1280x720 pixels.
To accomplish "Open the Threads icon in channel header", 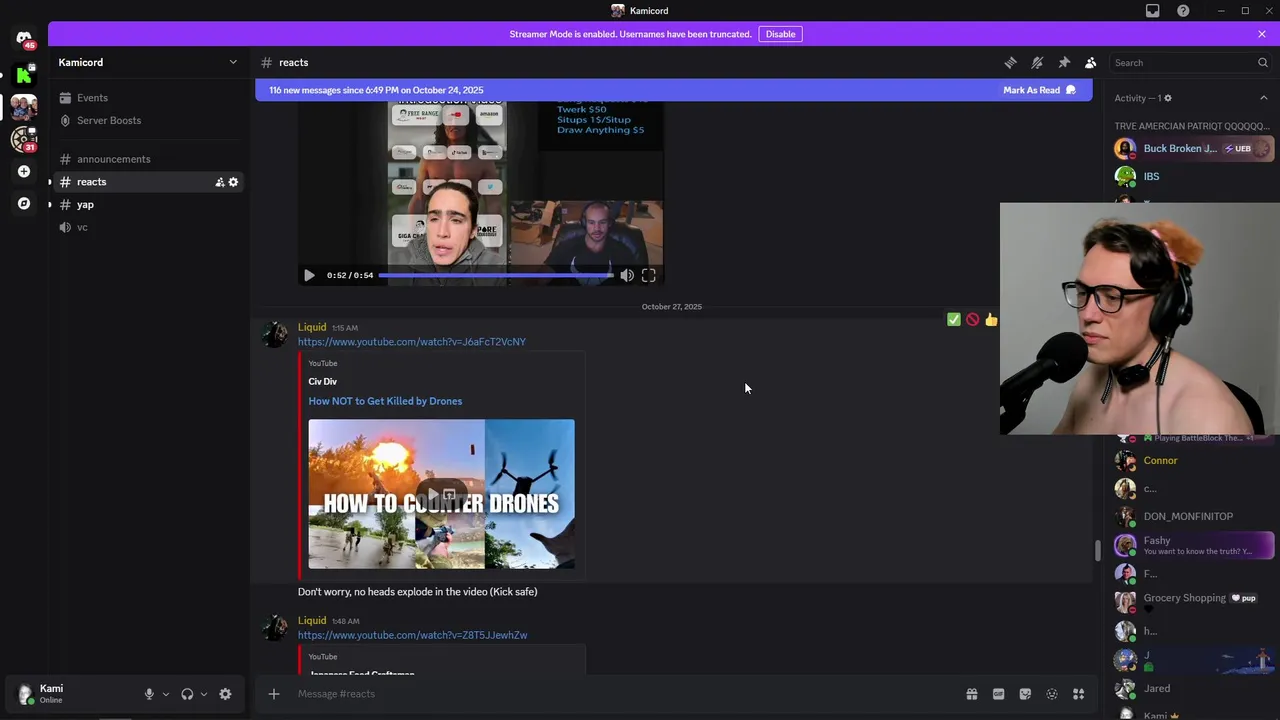I will pyautogui.click(x=1011, y=62).
